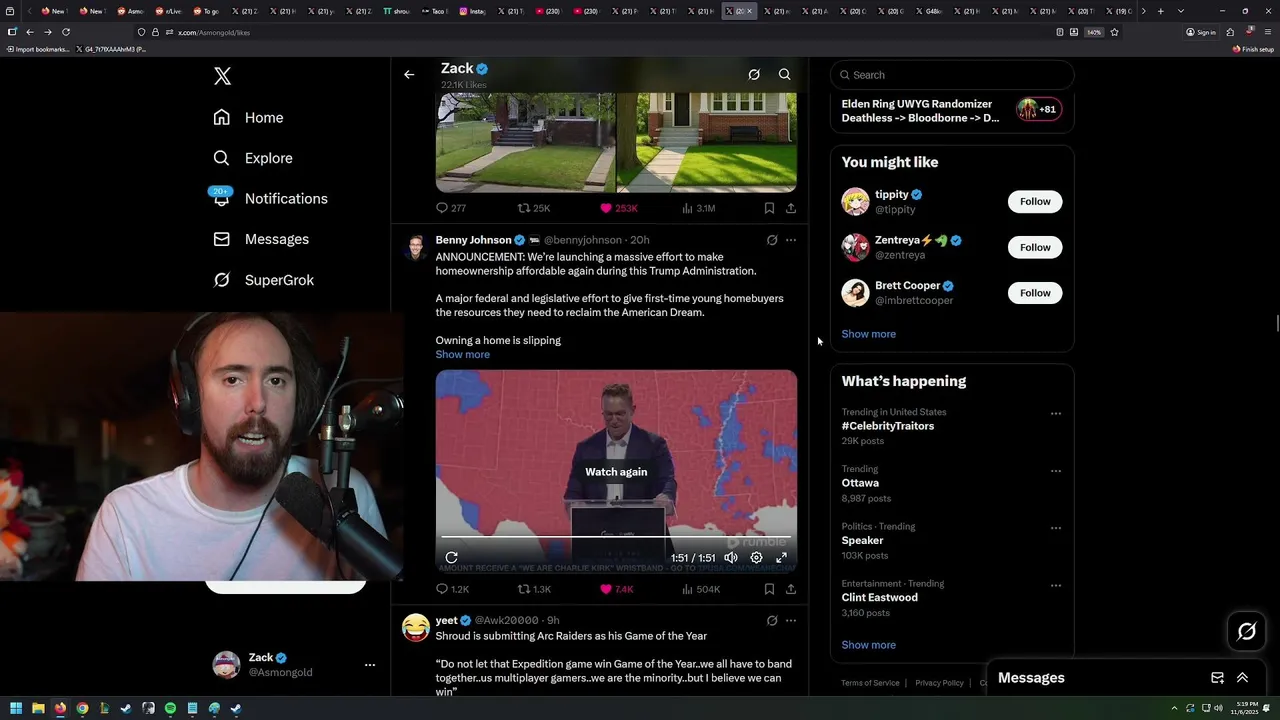Repost Benny Johnson post (1.3K)
Screen dimensions: 1280x720
[x=534, y=589]
